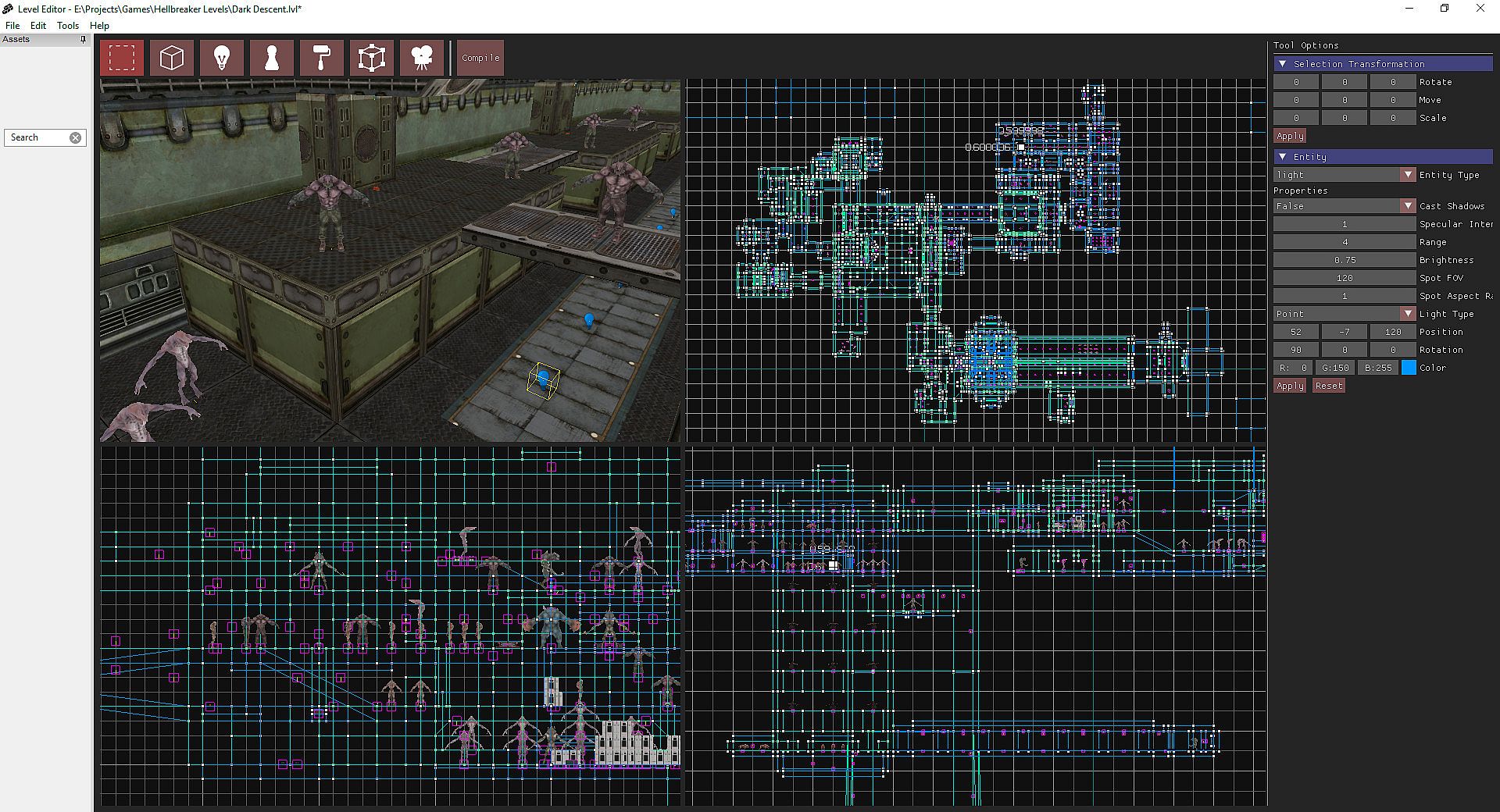Viewport: 1500px width, 812px height.
Task: Activate the cube block creation tool
Action: point(172,58)
